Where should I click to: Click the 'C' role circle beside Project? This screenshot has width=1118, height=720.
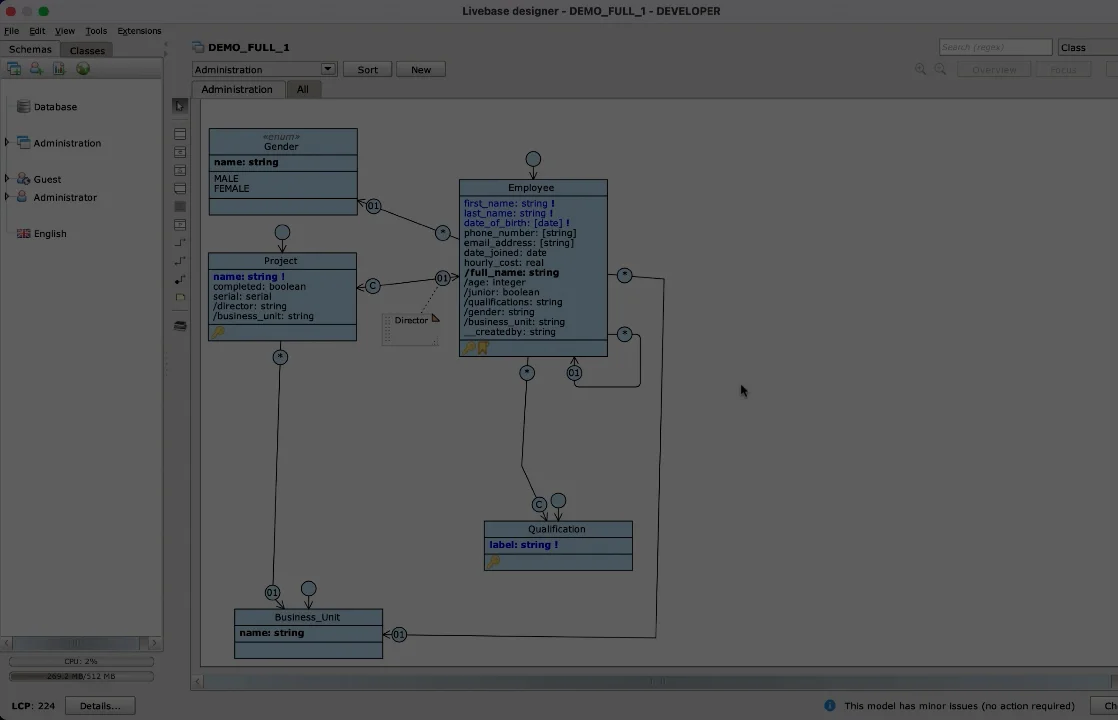click(x=373, y=286)
